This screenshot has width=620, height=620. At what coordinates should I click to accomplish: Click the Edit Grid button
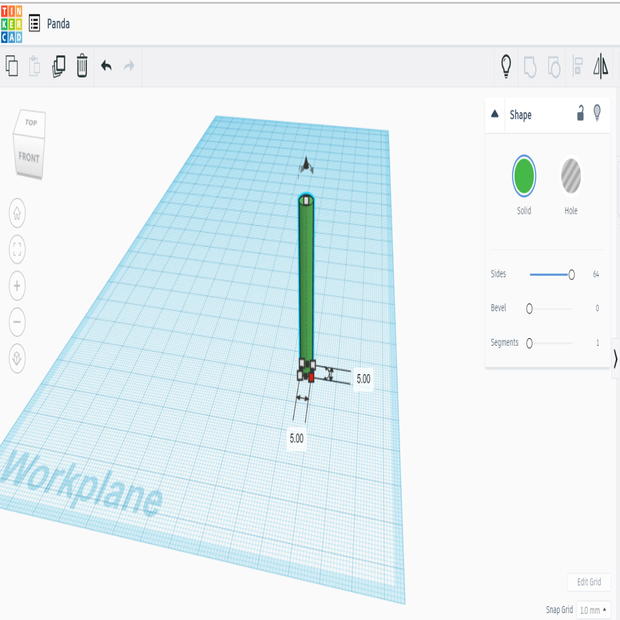point(589,582)
